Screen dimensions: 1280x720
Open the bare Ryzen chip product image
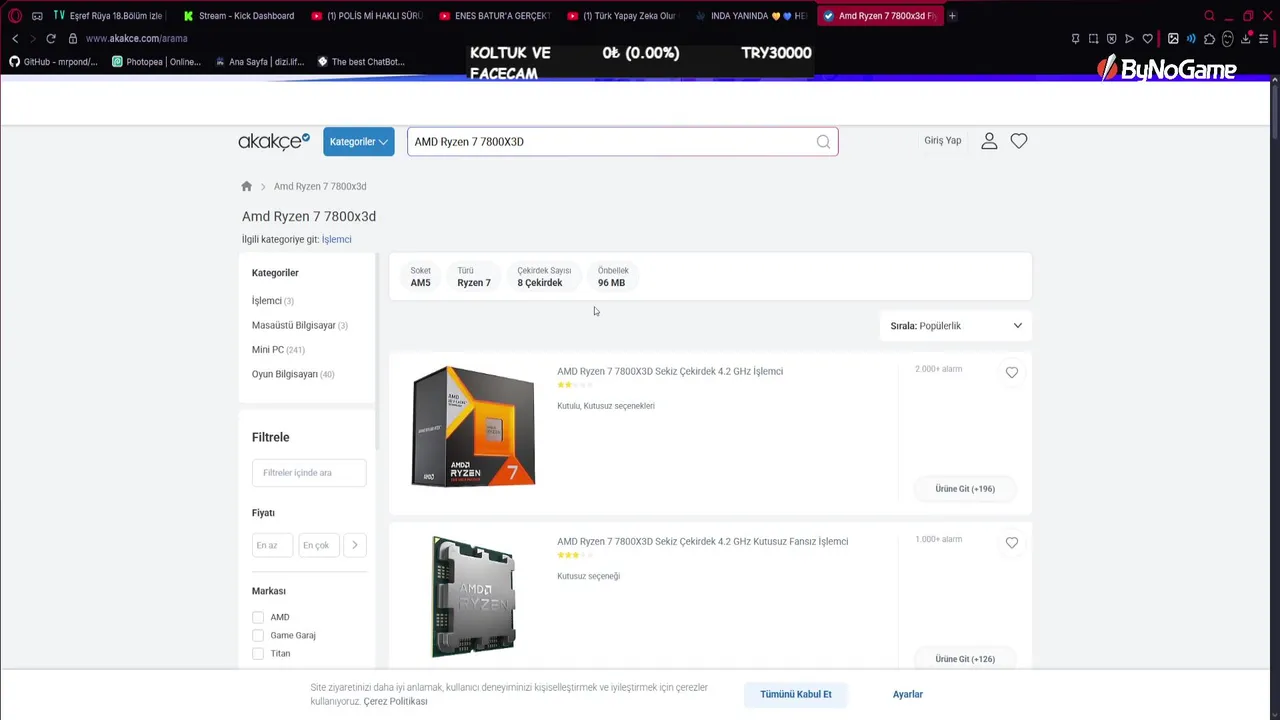(x=473, y=597)
